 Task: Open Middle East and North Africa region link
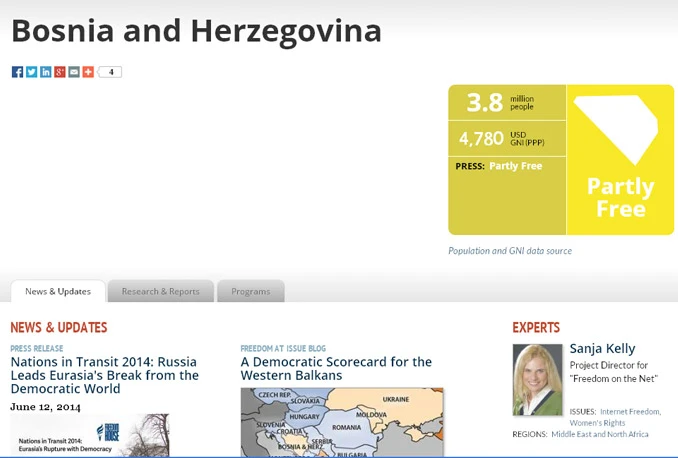pos(600,434)
